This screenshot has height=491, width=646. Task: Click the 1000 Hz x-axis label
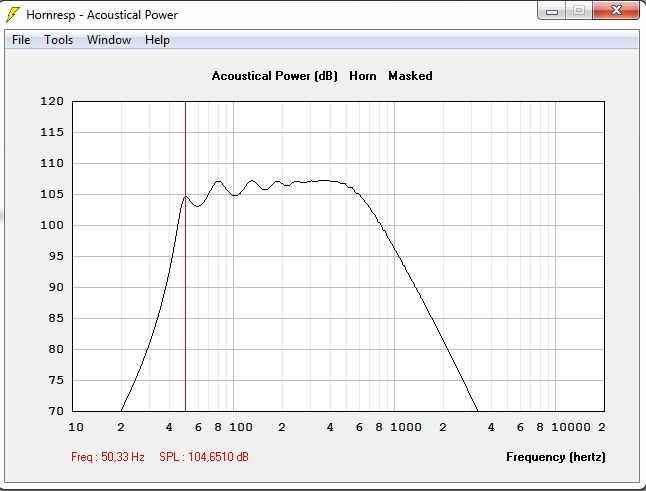click(406, 427)
